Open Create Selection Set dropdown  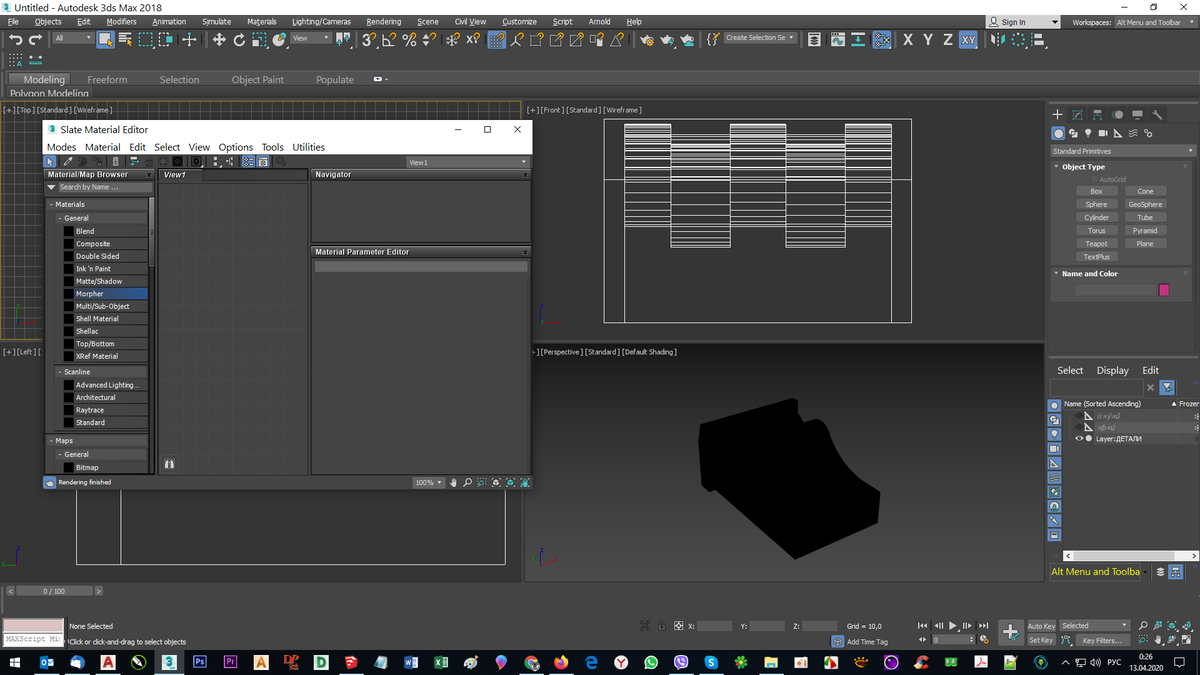760,38
